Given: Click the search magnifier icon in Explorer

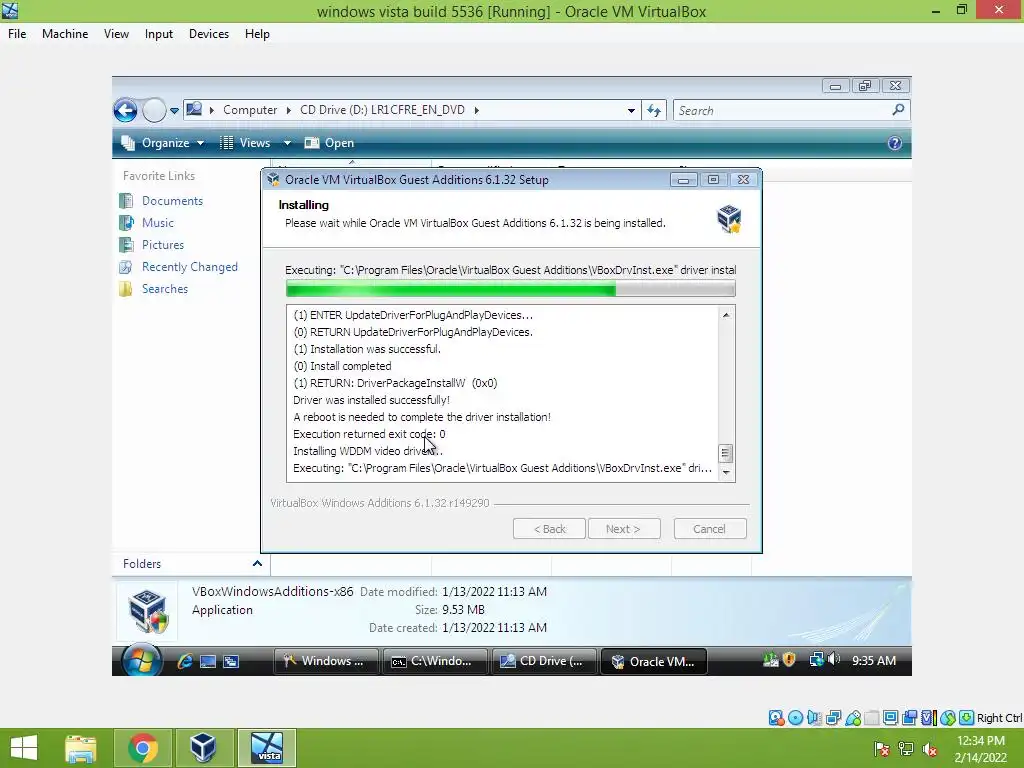Looking at the screenshot, I should [898, 110].
